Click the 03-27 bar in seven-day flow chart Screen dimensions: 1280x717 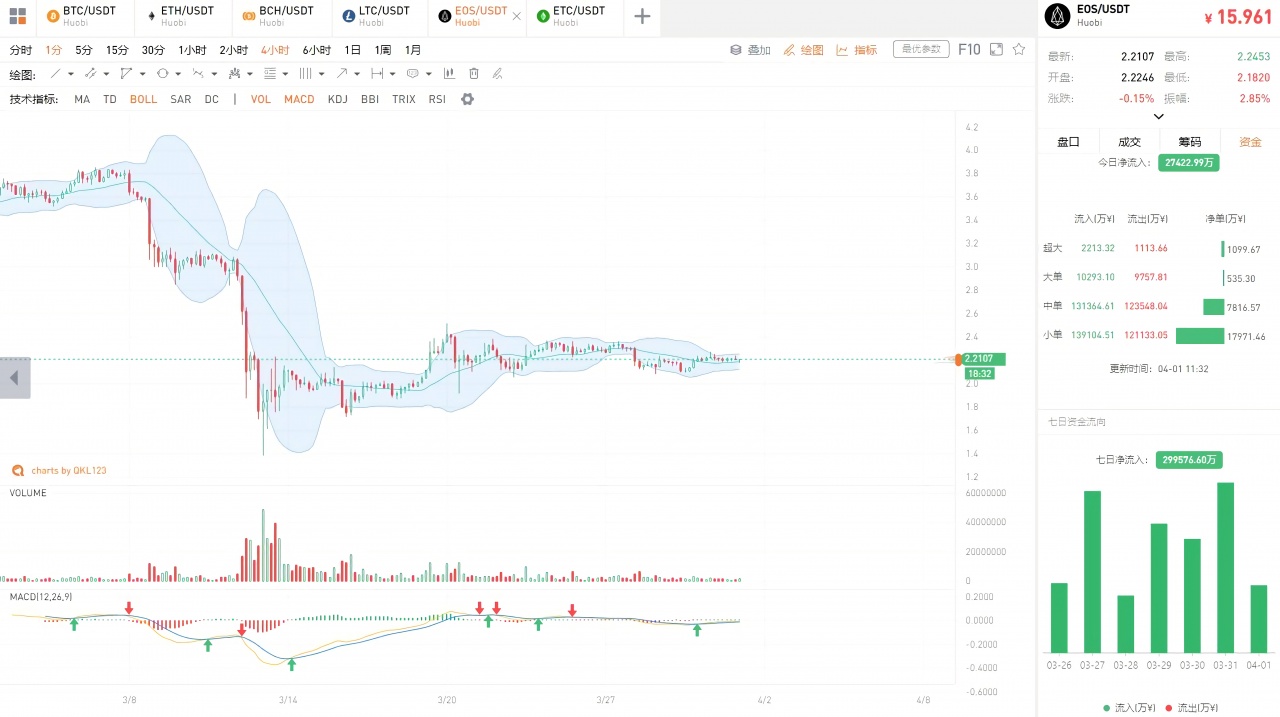tap(1092, 571)
